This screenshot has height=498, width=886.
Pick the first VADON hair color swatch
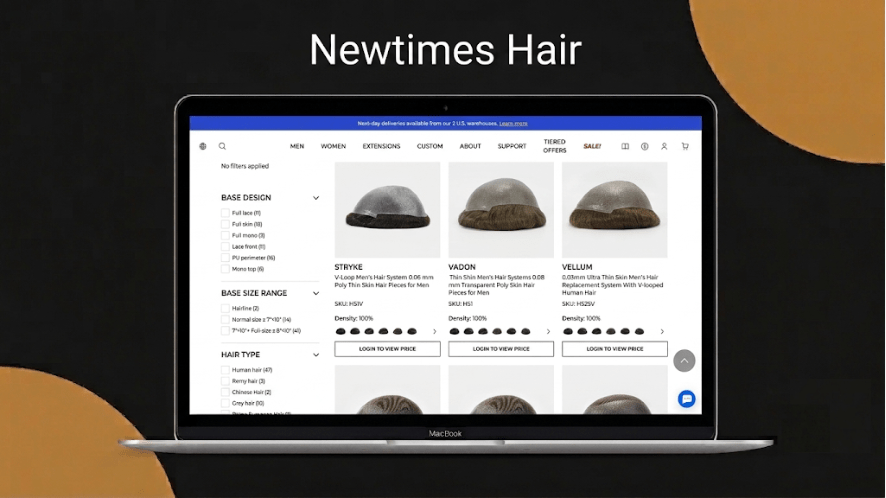[454, 332]
